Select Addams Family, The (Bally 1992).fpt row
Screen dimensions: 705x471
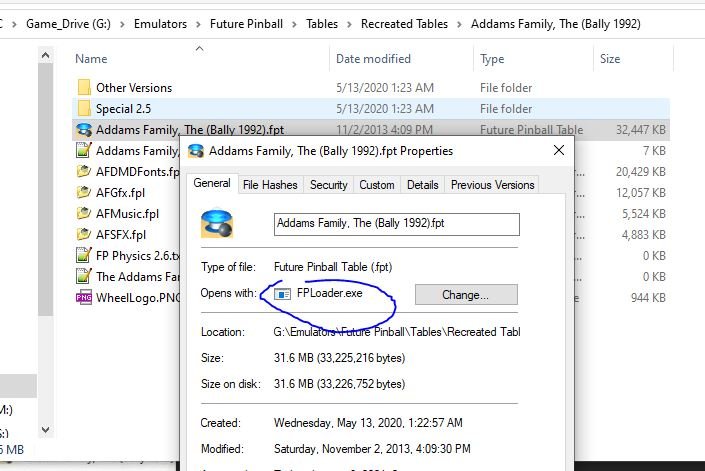(370, 129)
